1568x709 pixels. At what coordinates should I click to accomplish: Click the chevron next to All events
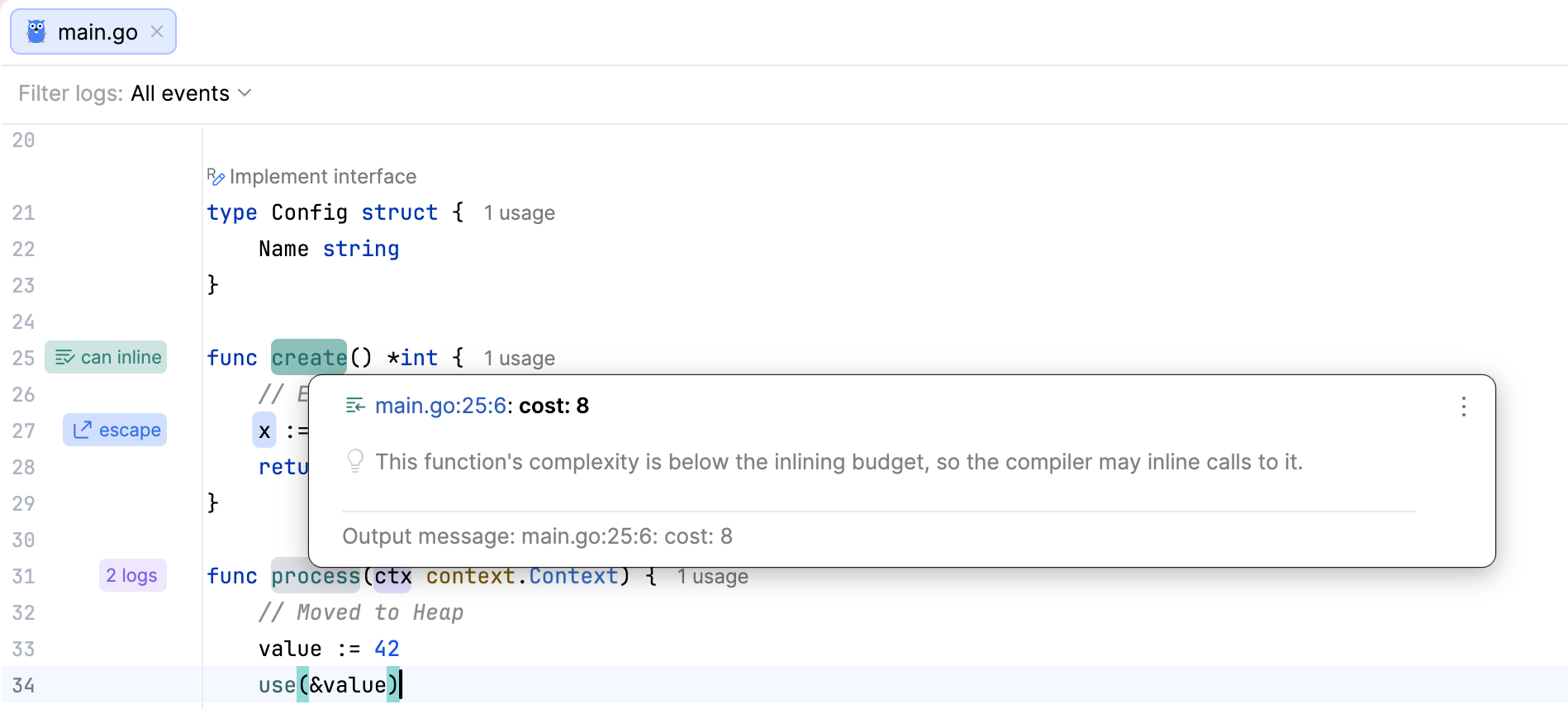[245, 93]
